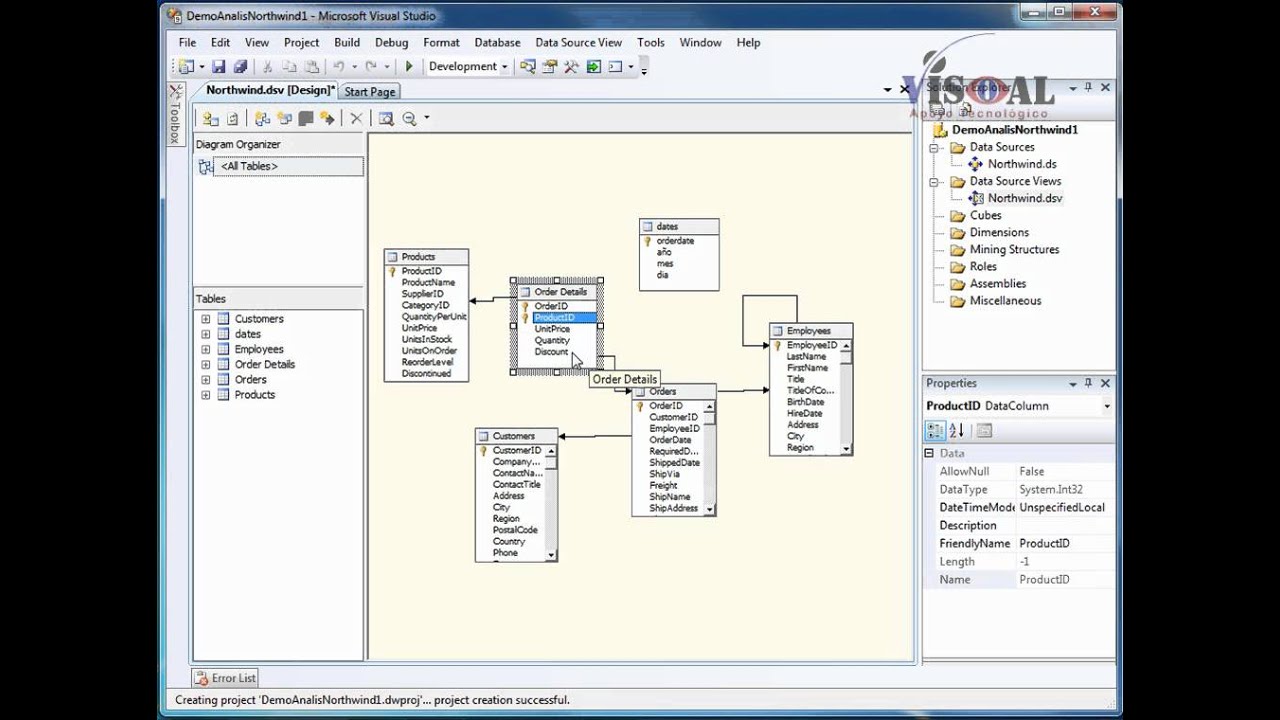Start the project with the green play icon

coord(408,67)
